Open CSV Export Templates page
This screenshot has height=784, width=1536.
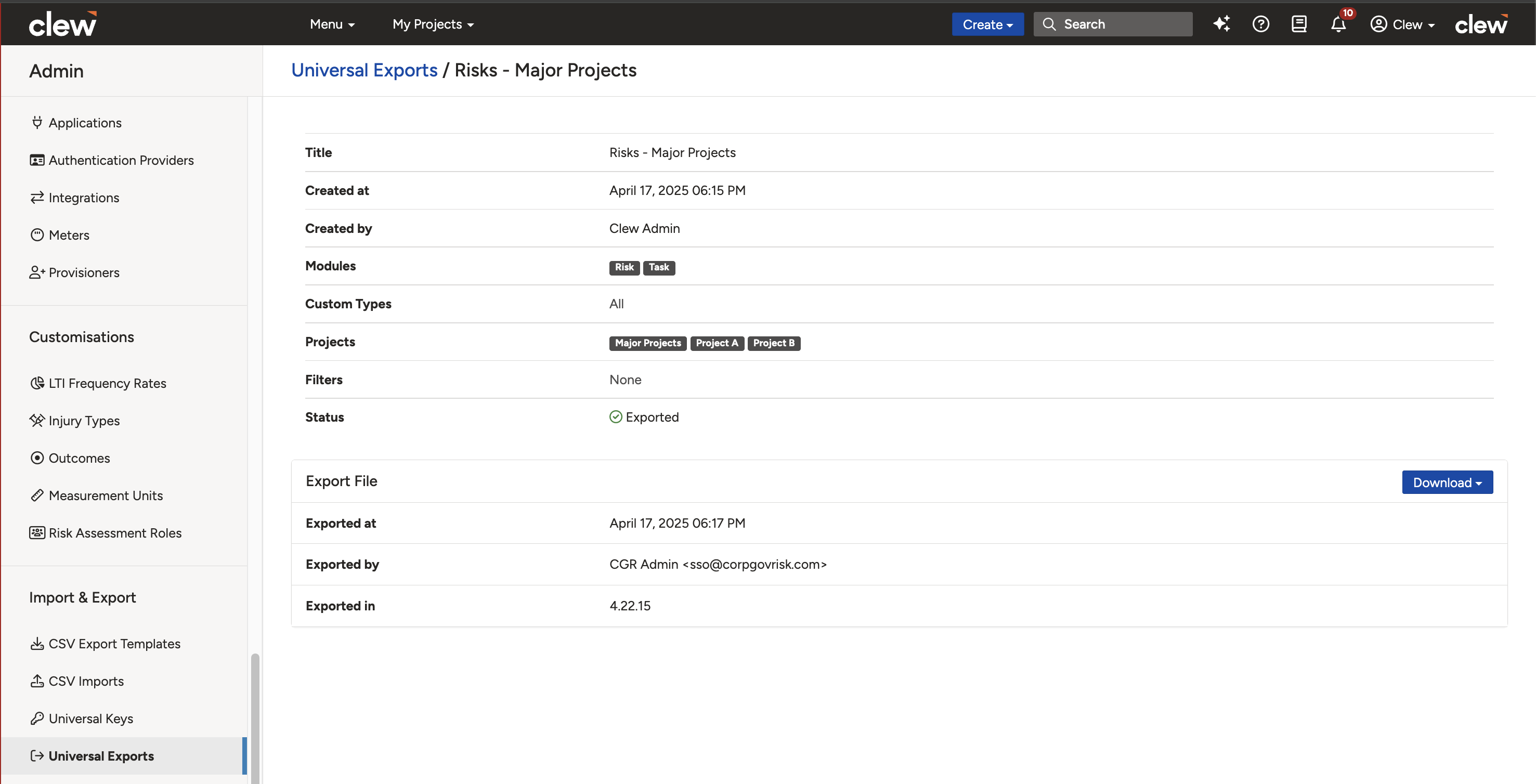(114, 644)
